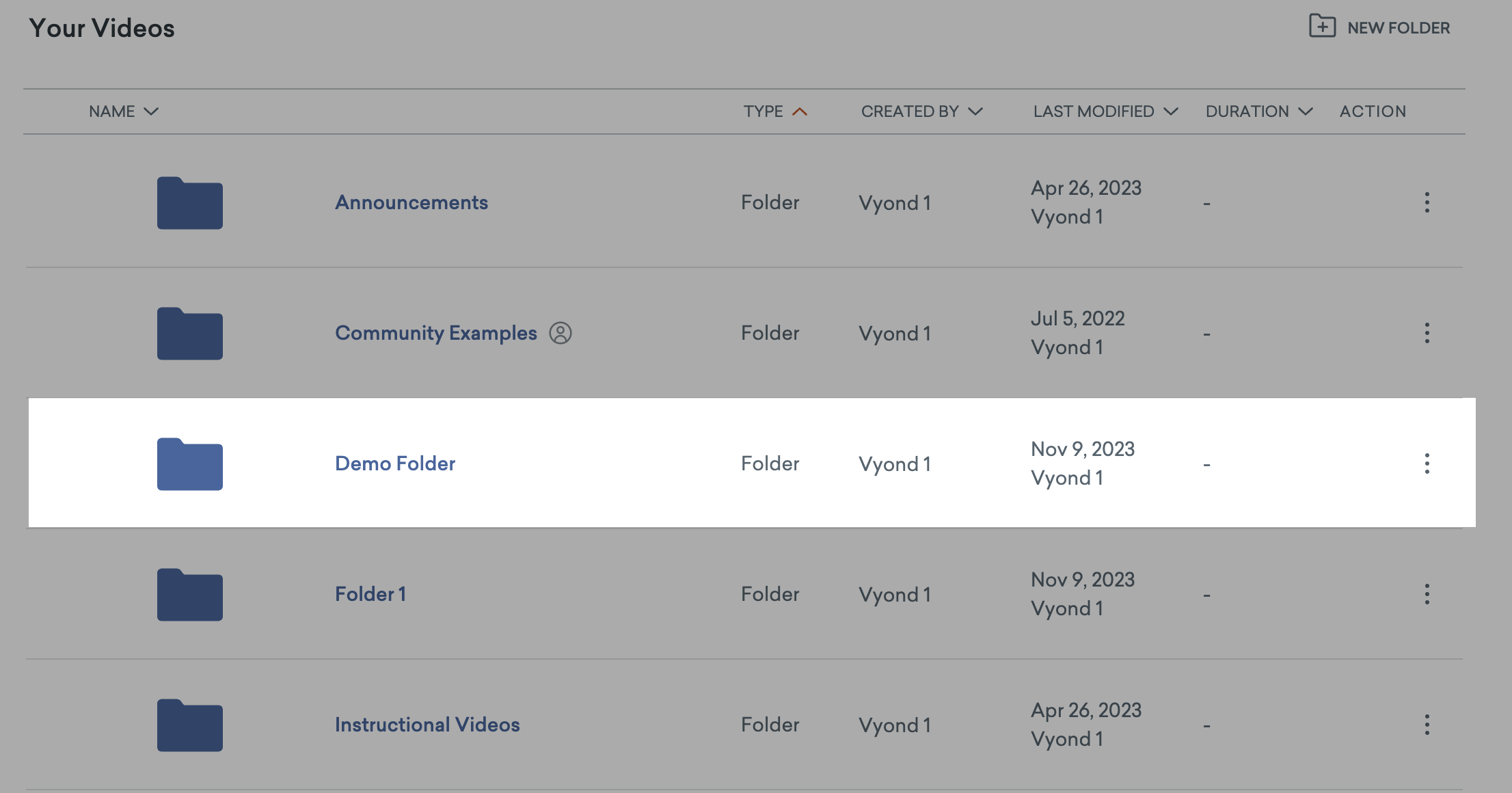This screenshot has height=793, width=1512.
Task: Open the DURATION sort dropdown
Action: click(x=1306, y=111)
